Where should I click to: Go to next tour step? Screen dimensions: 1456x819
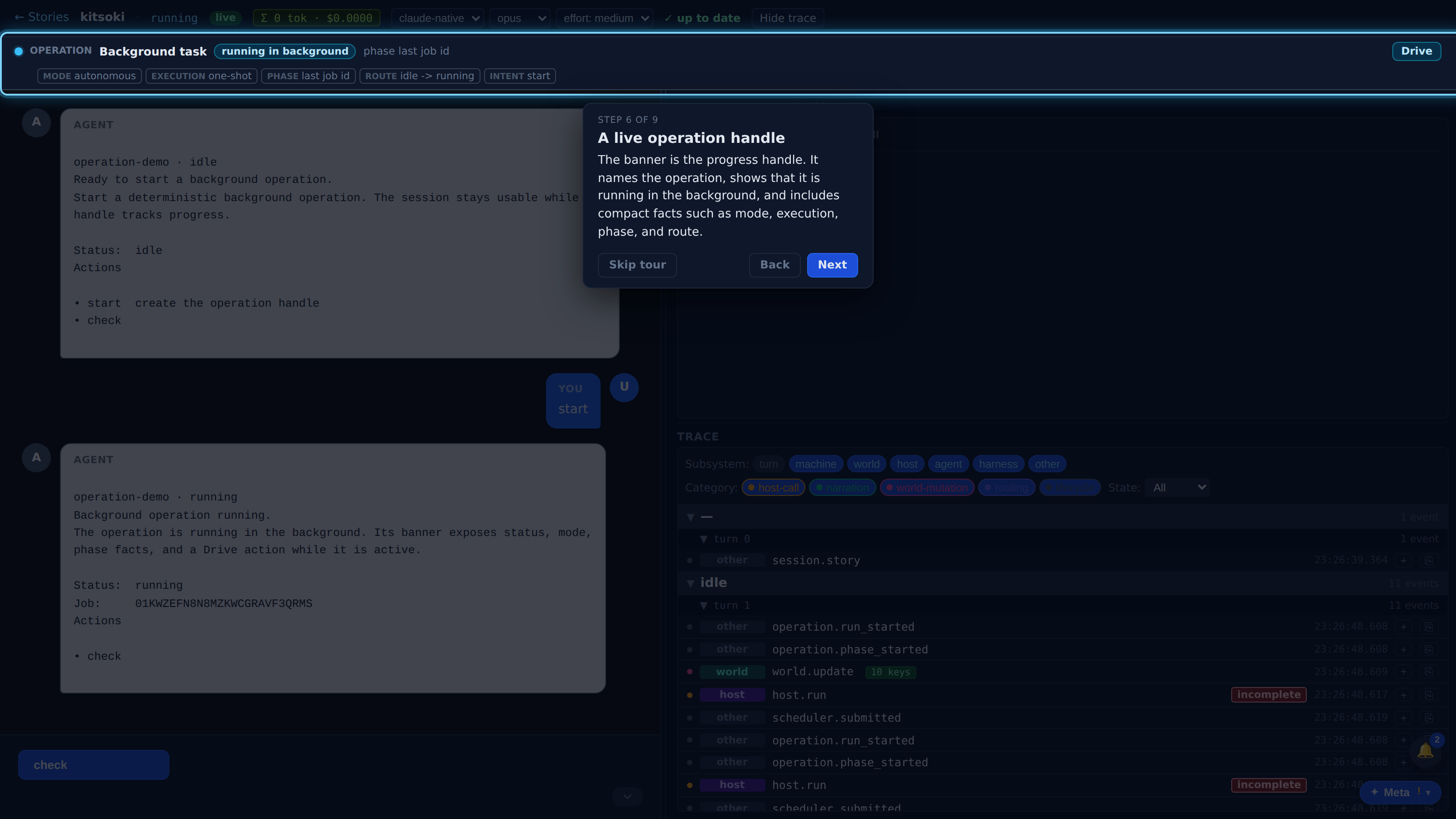click(x=832, y=264)
